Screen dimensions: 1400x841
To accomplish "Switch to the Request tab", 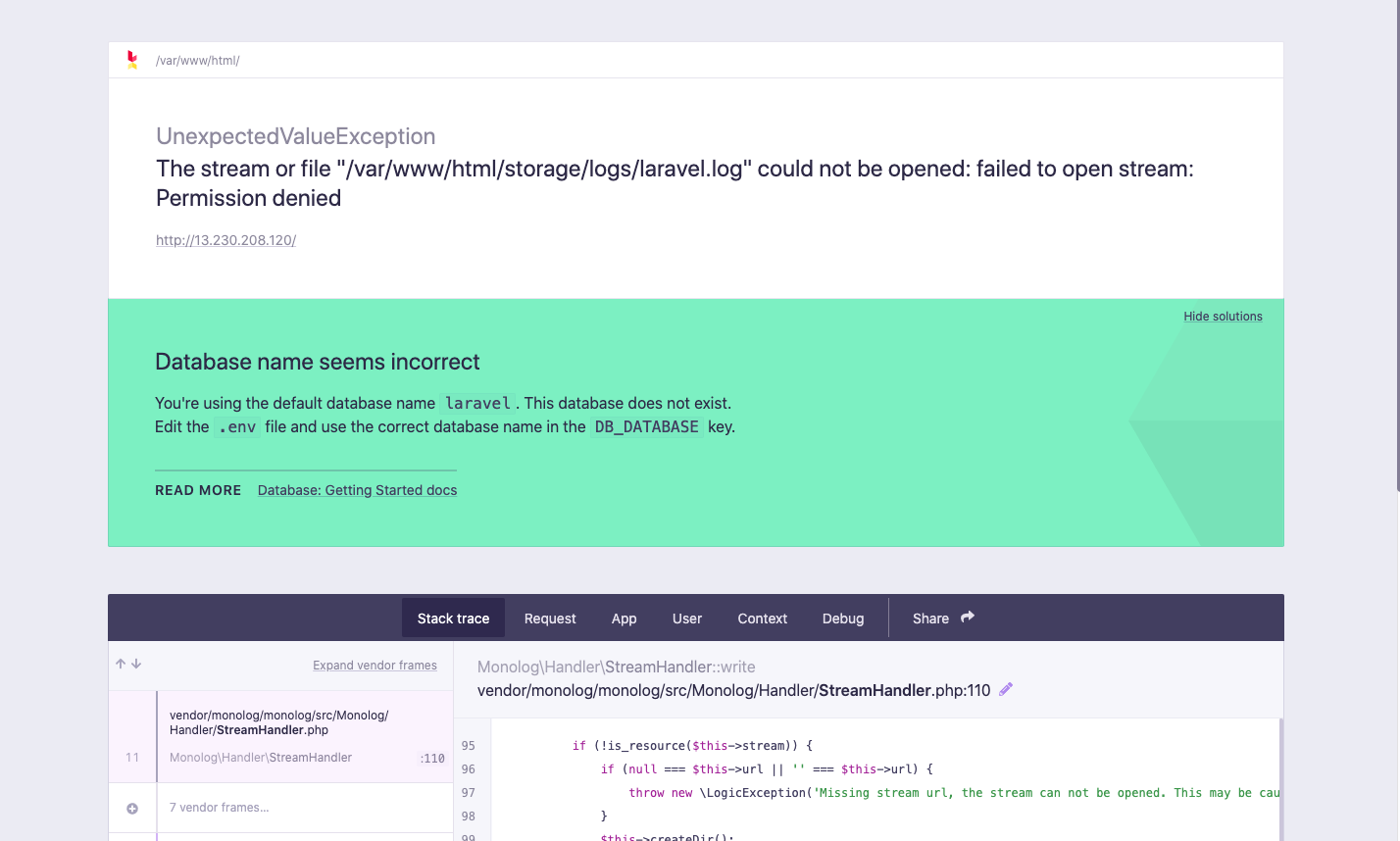I will click(550, 618).
